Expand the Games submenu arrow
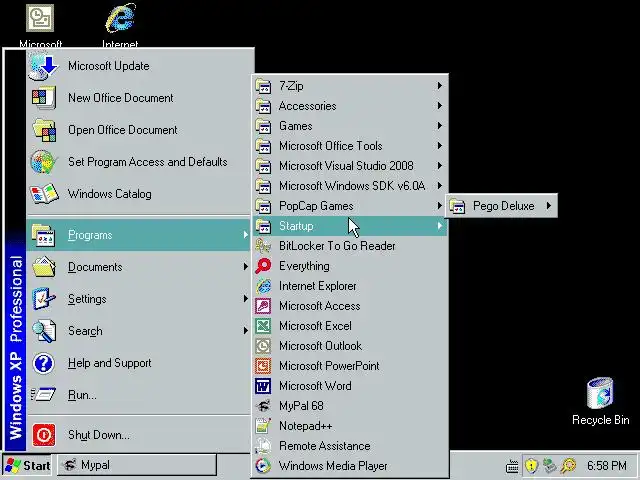The height and width of the screenshot is (480, 640). (x=440, y=126)
